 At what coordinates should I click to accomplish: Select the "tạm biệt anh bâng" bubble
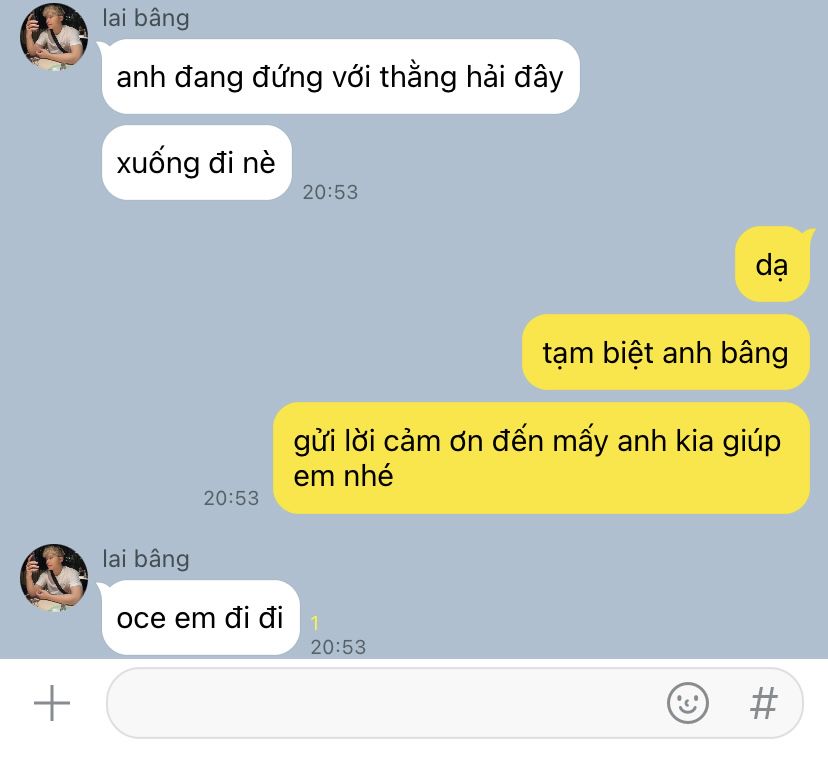(x=666, y=352)
